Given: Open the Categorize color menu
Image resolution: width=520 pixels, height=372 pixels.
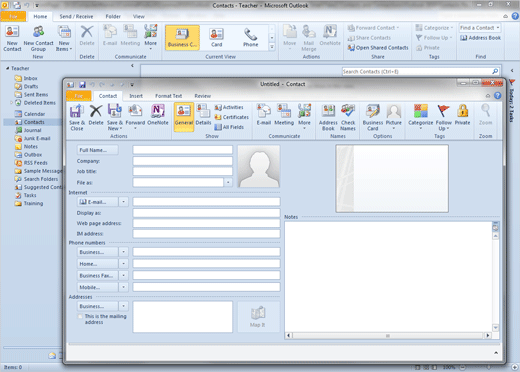Looking at the screenshot, I should point(420,117).
